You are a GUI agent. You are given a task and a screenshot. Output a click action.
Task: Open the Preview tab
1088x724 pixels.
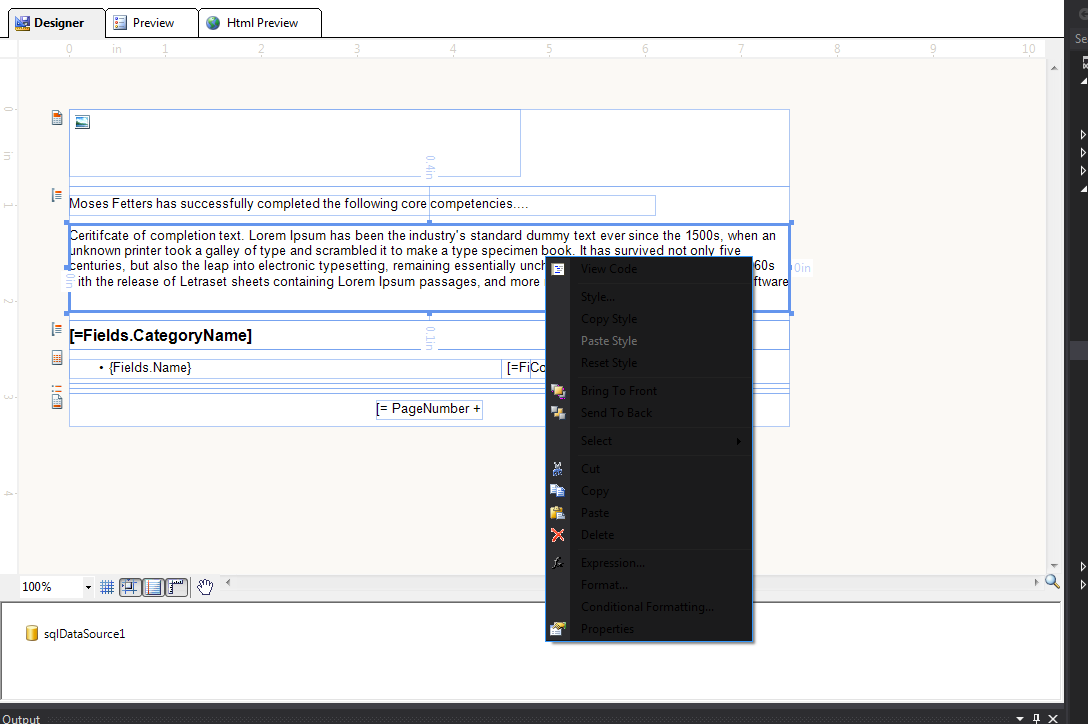click(152, 23)
